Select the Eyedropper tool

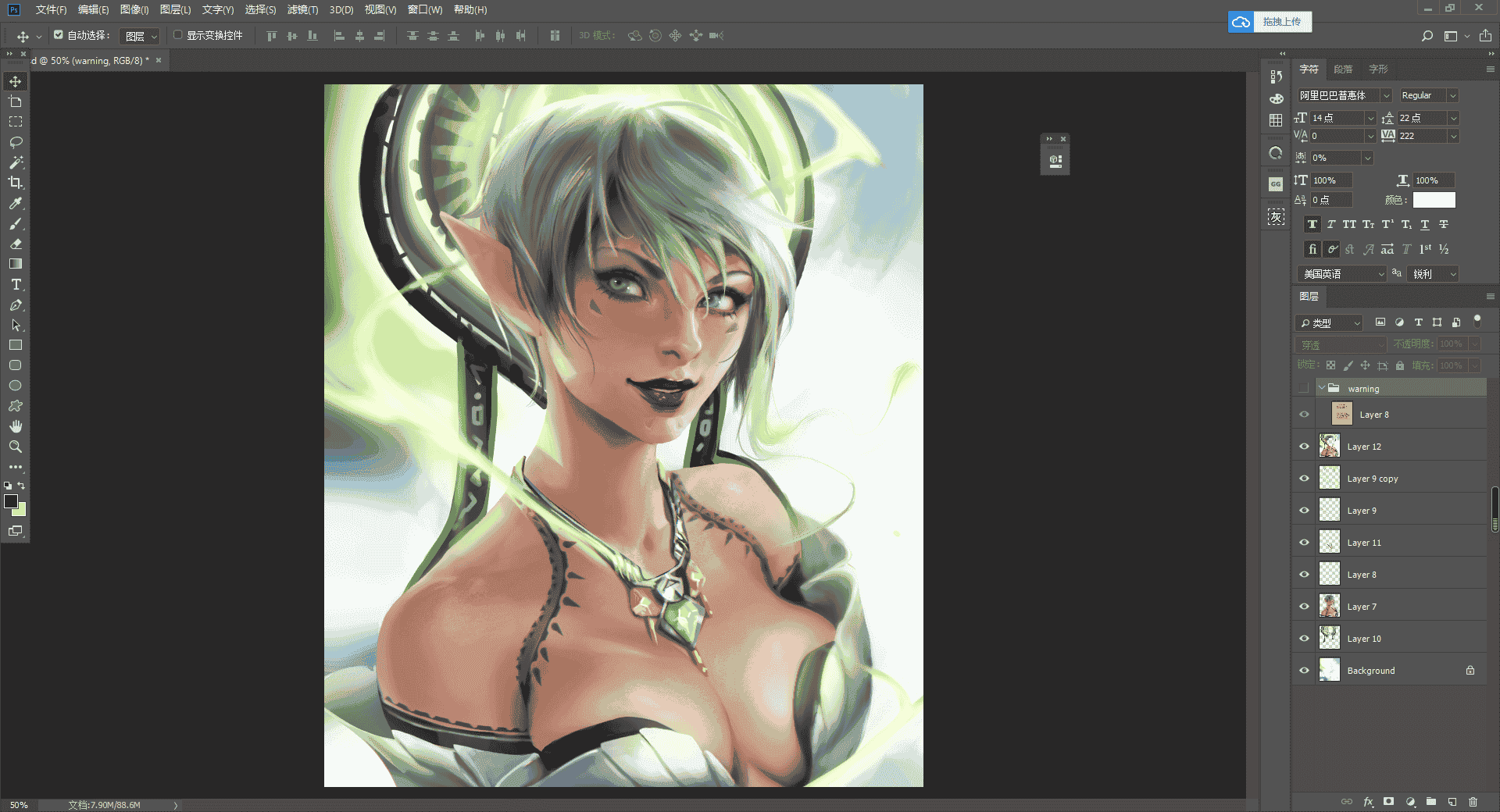(x=16, y=203)
